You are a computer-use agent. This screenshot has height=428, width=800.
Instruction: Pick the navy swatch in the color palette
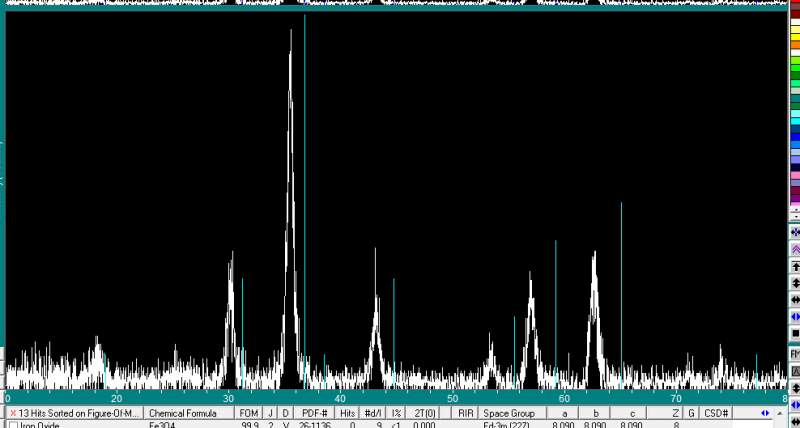pyautogui.click(x=794, y=167)
